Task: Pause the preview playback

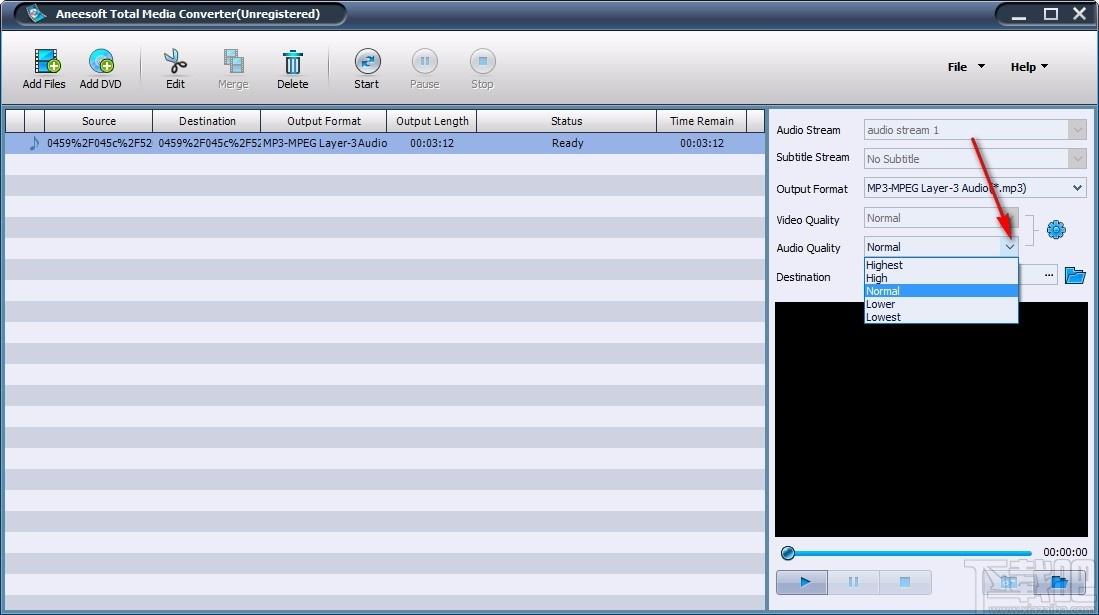Action: (854, 582)
